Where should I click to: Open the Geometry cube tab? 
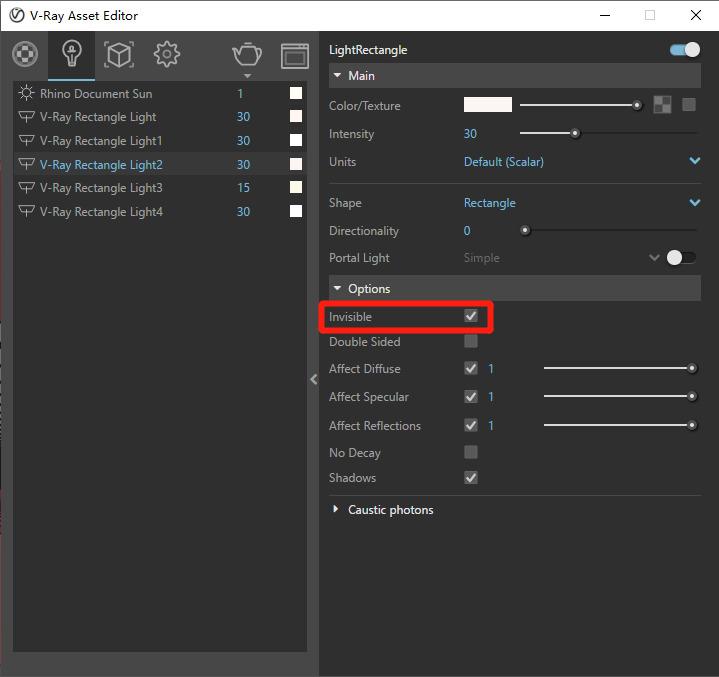(119, 55)
